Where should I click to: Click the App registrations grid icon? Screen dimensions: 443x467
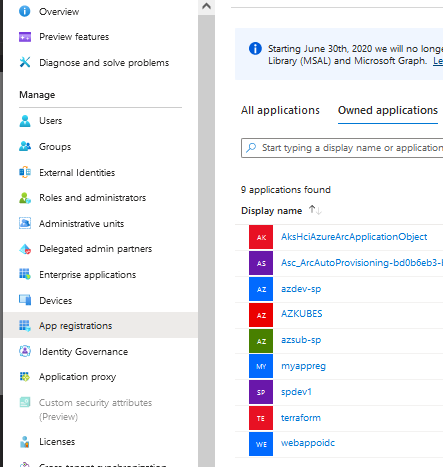[x=25, y=325]
